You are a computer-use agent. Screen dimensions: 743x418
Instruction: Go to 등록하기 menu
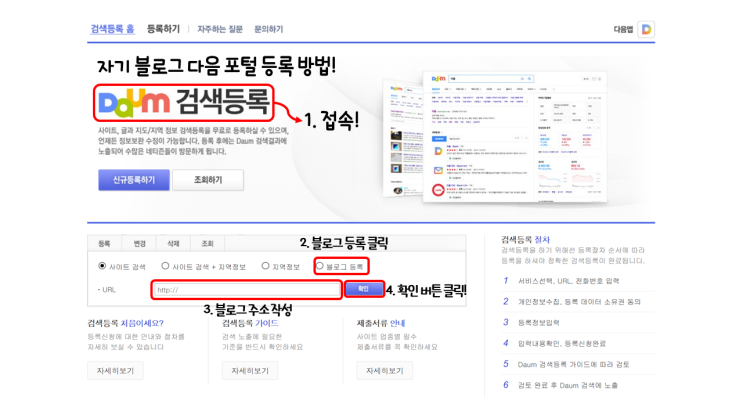tap(163, 29)
